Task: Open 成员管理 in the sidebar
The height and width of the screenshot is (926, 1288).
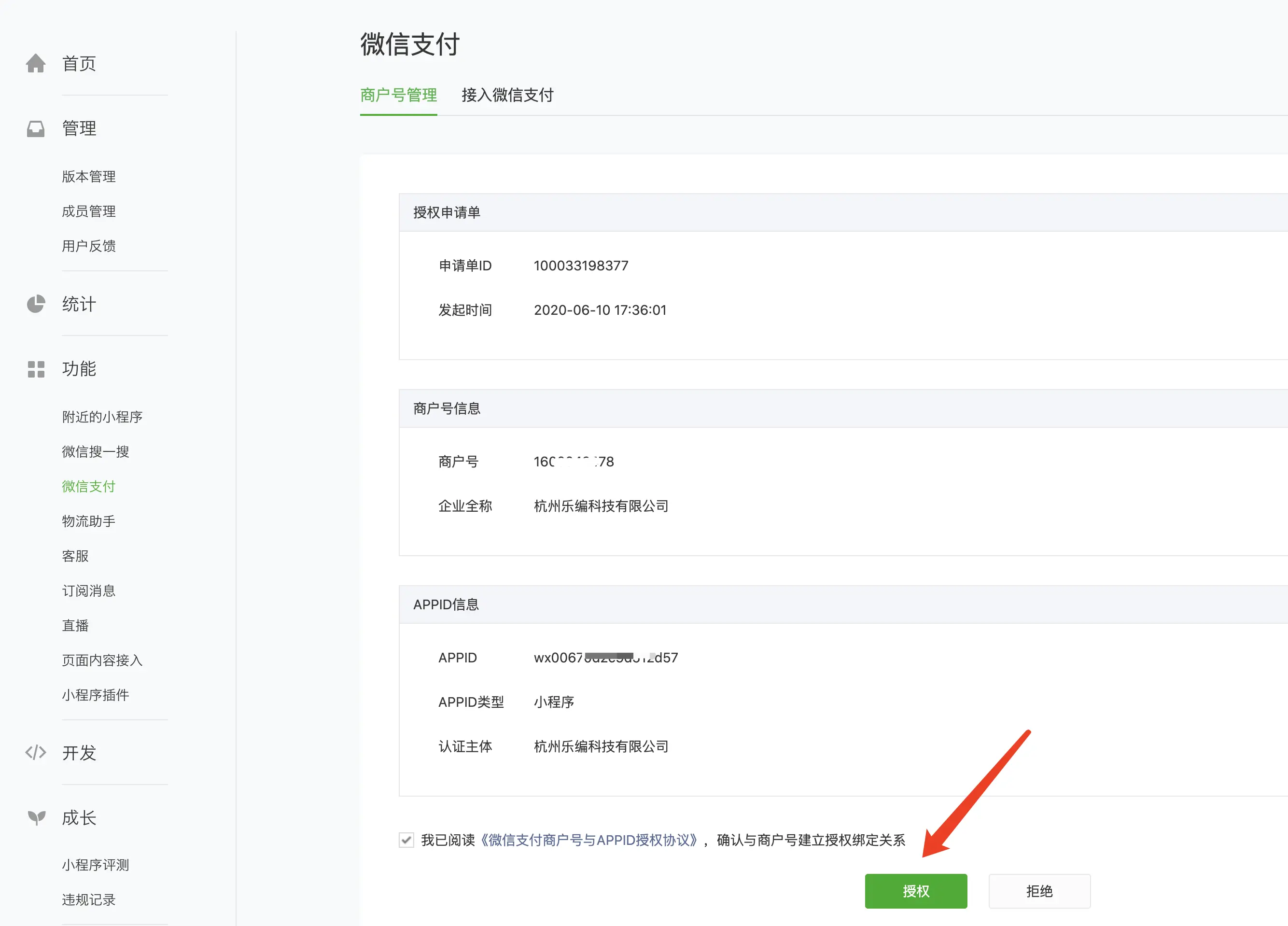Action: click(x=89, y=211)
